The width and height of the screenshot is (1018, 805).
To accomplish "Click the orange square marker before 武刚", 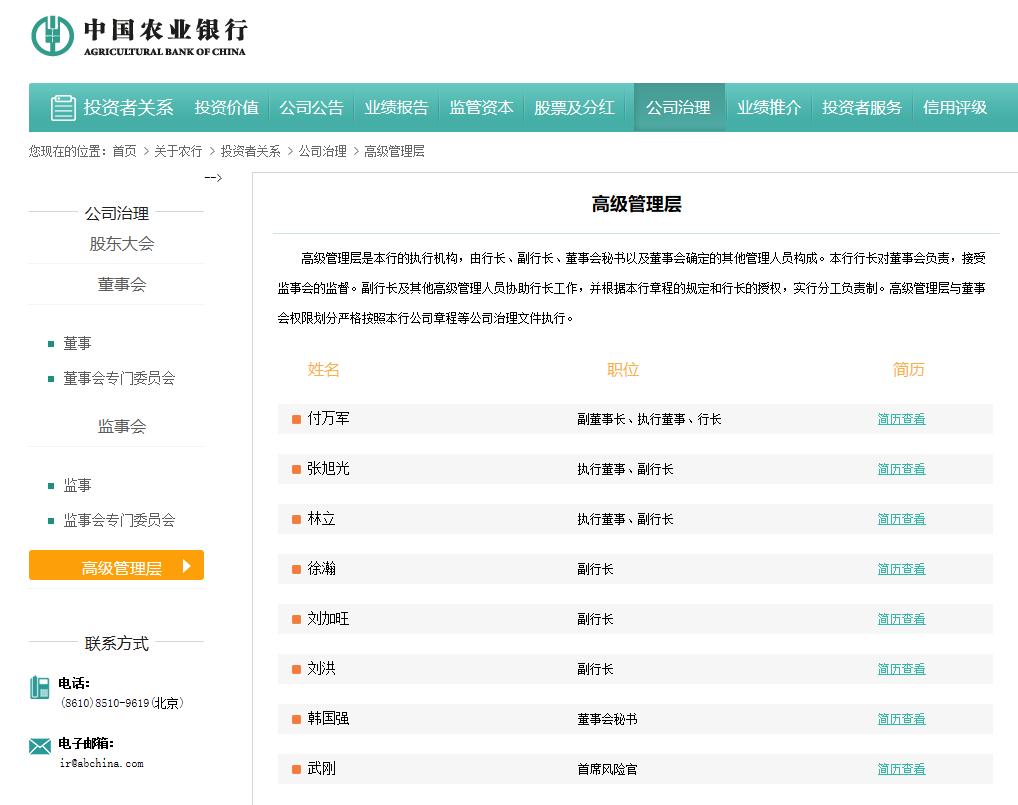I will click(x=295, y=769).
